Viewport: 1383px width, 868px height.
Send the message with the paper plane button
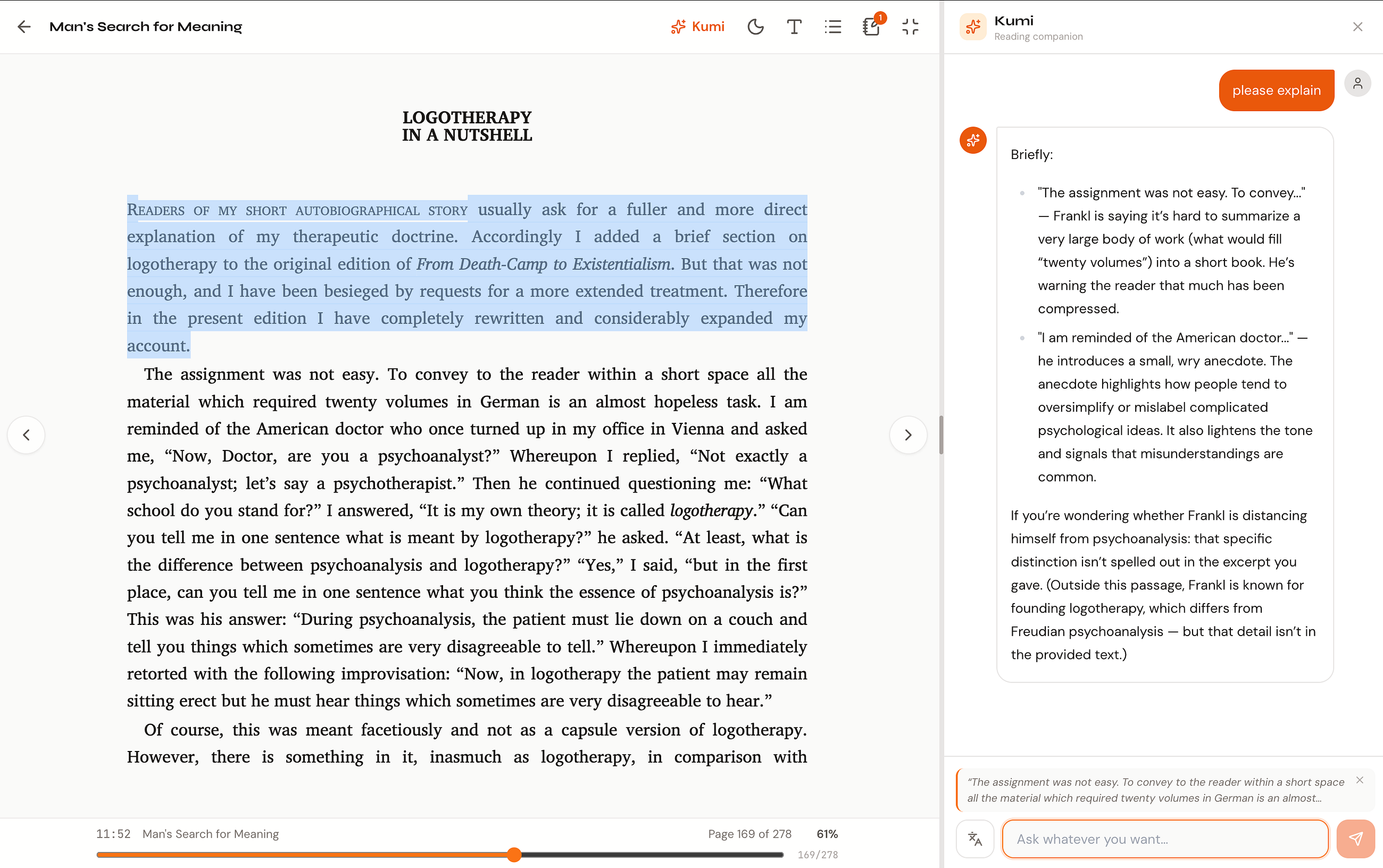pyautogui.click(x=1355, y=839)
